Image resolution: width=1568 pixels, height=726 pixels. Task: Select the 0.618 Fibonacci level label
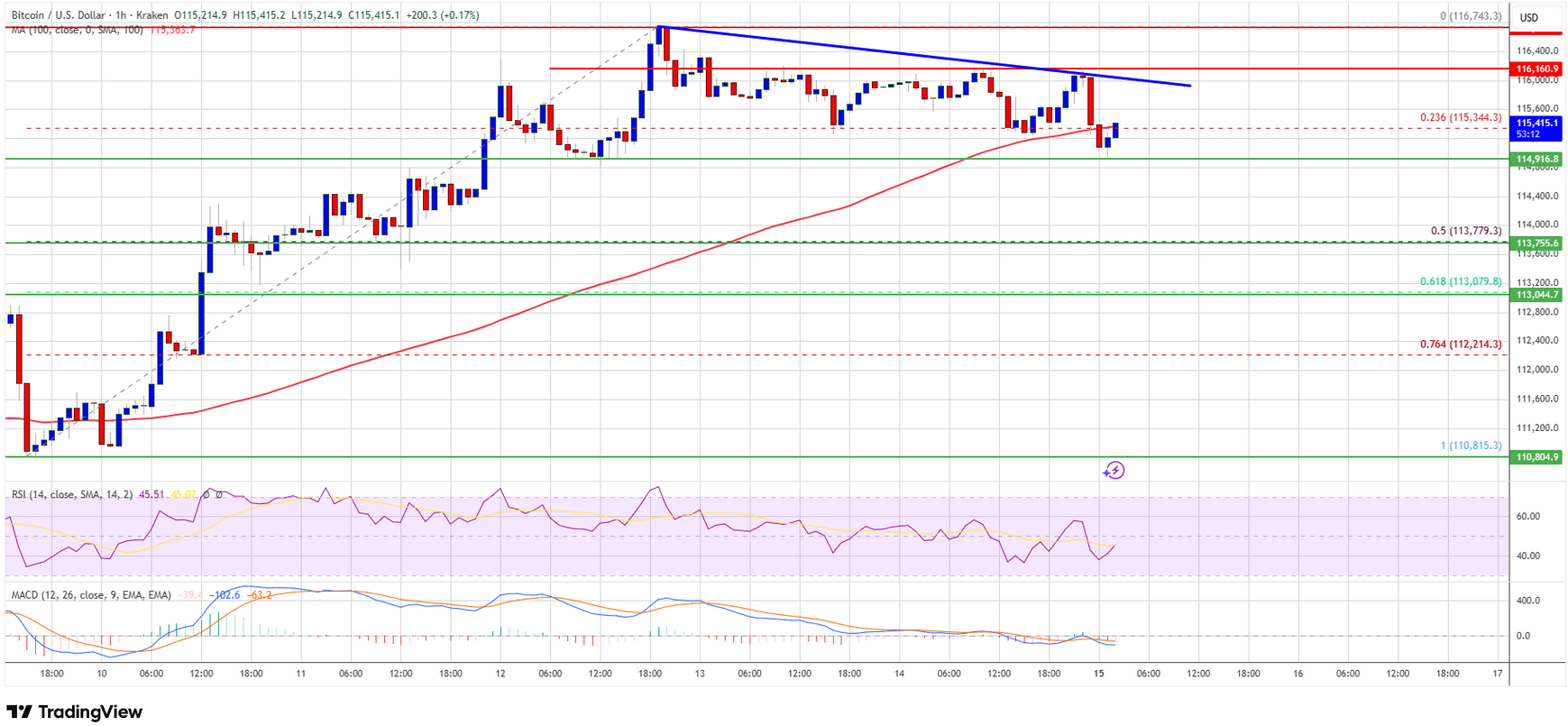[1461, 281]
